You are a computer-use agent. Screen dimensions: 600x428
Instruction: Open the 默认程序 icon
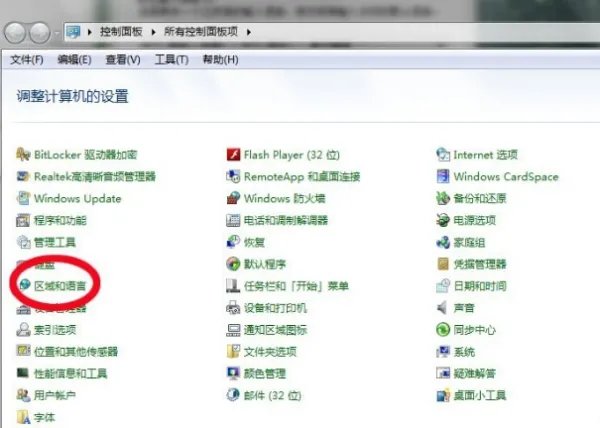(x=233, y=264)
